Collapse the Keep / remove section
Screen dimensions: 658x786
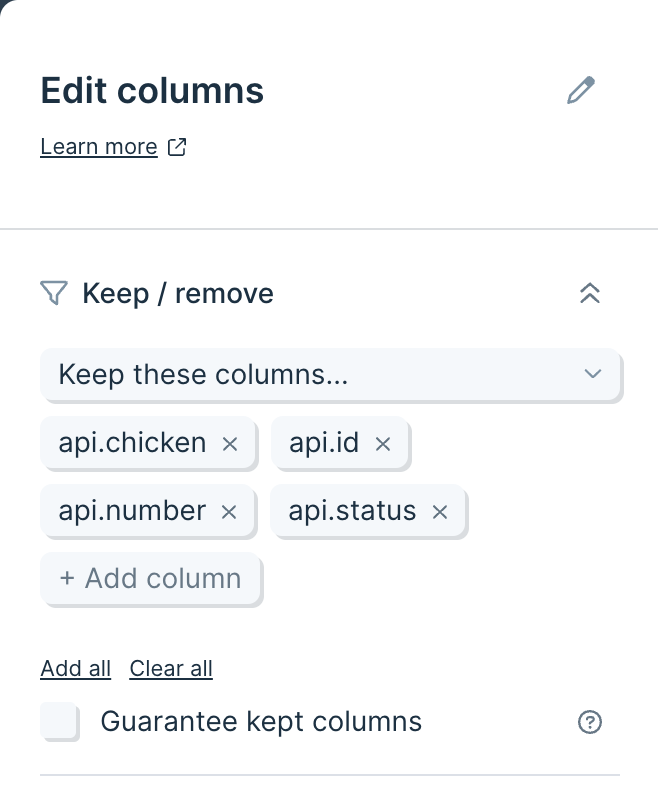[590, 293]
